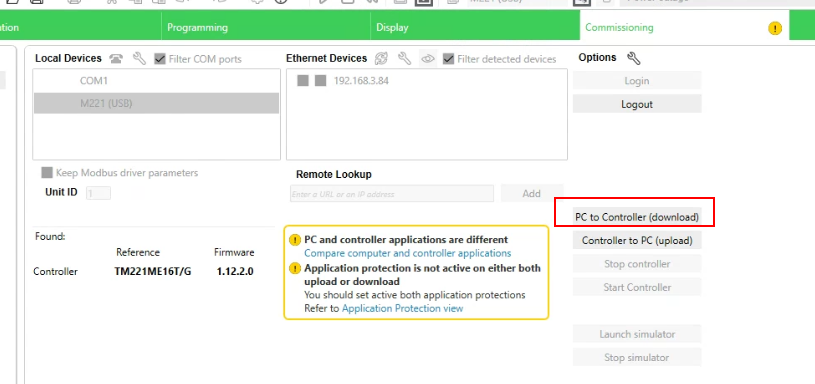The width and height of the screenshot is (815, 384).
Task: Click the TM221ME16T/G controller reference
Action: (153, 271)
